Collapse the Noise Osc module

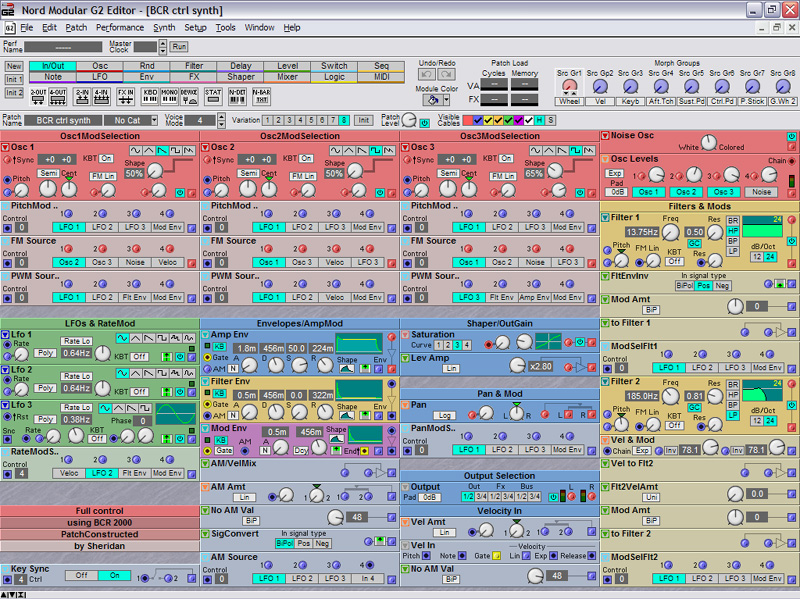click(605, 136)
